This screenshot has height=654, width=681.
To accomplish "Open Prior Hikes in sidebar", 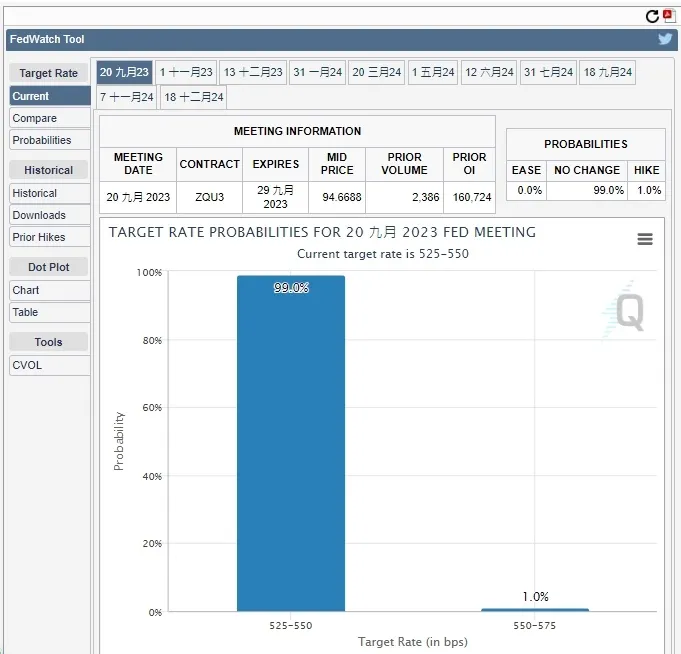I will tap(39, 237).
